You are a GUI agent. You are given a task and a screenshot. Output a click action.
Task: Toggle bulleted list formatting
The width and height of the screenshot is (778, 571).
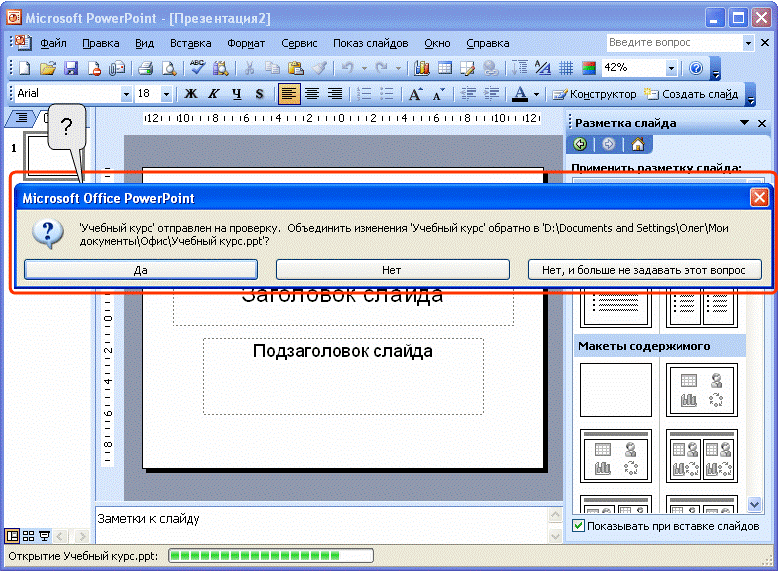tap(387, 94)
